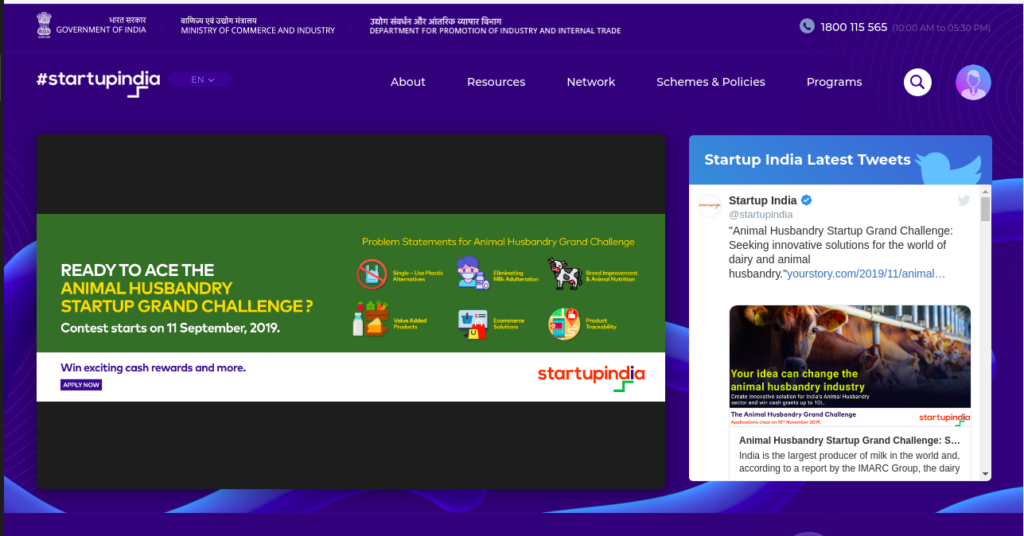Click the Twitter bird in tweets header
The width and height of the screenshot is (1024, 536).
949,167
